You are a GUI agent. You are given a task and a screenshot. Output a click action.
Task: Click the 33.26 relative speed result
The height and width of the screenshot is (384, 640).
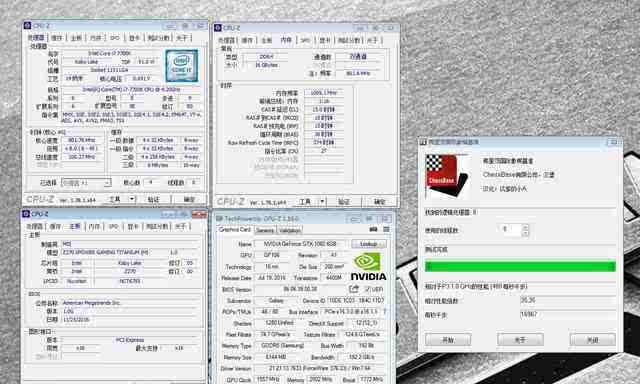[x=568, y=300]
